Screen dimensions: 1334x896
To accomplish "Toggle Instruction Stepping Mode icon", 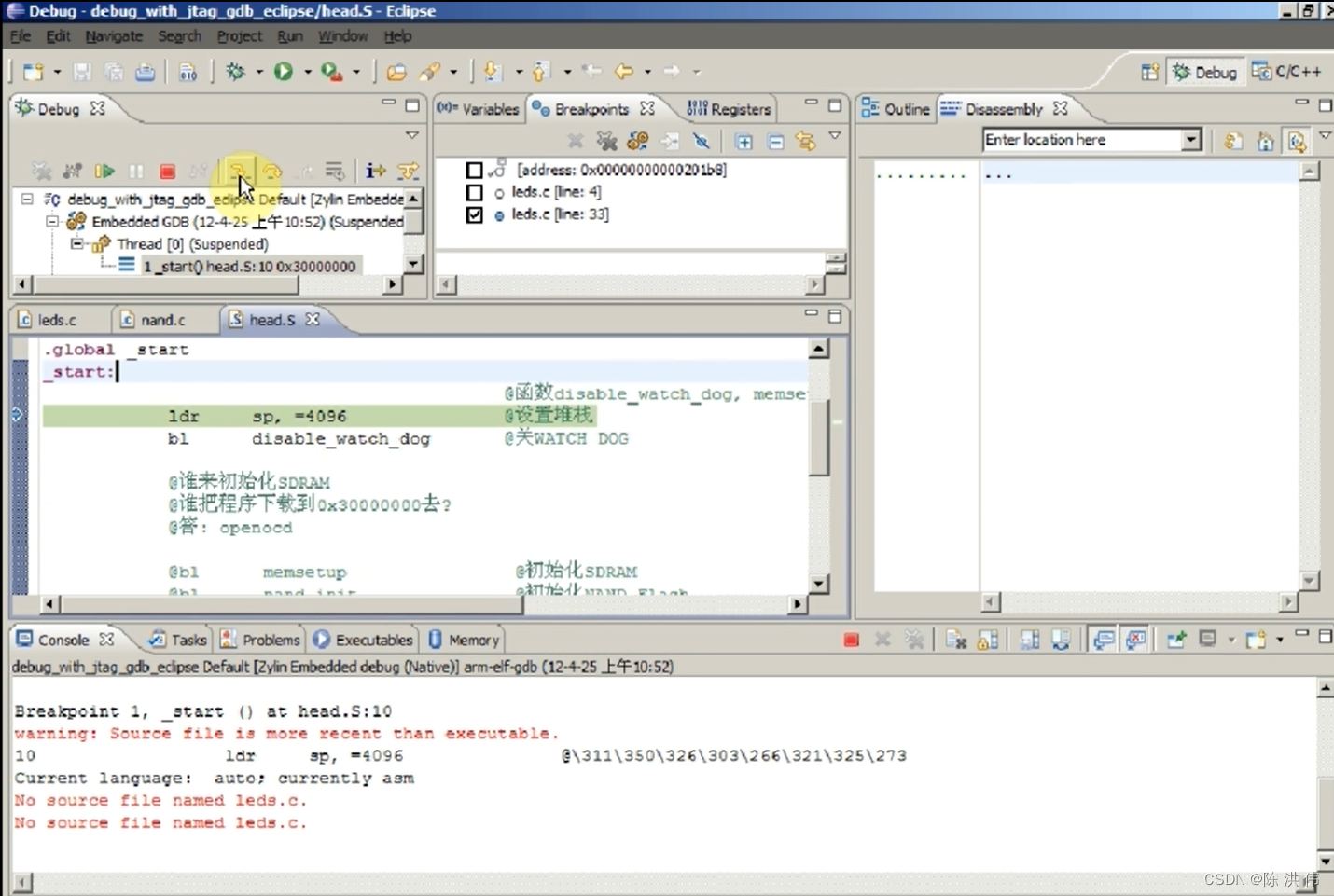I will tap(375, 172).
